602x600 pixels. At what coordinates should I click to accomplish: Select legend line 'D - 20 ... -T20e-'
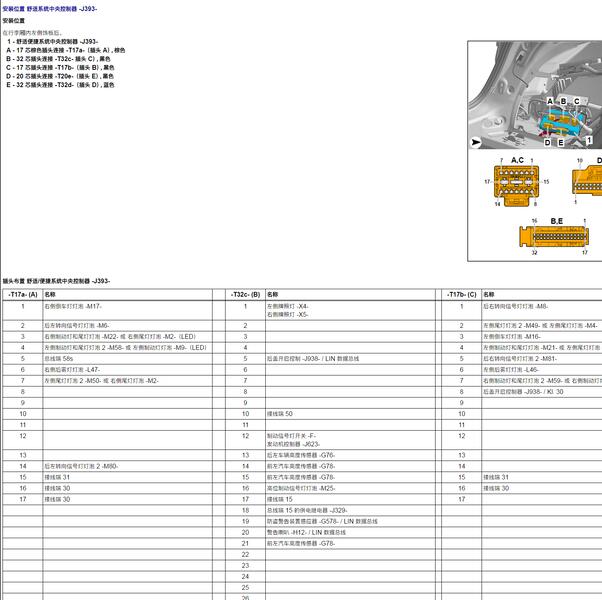click(x=60, y=76)
